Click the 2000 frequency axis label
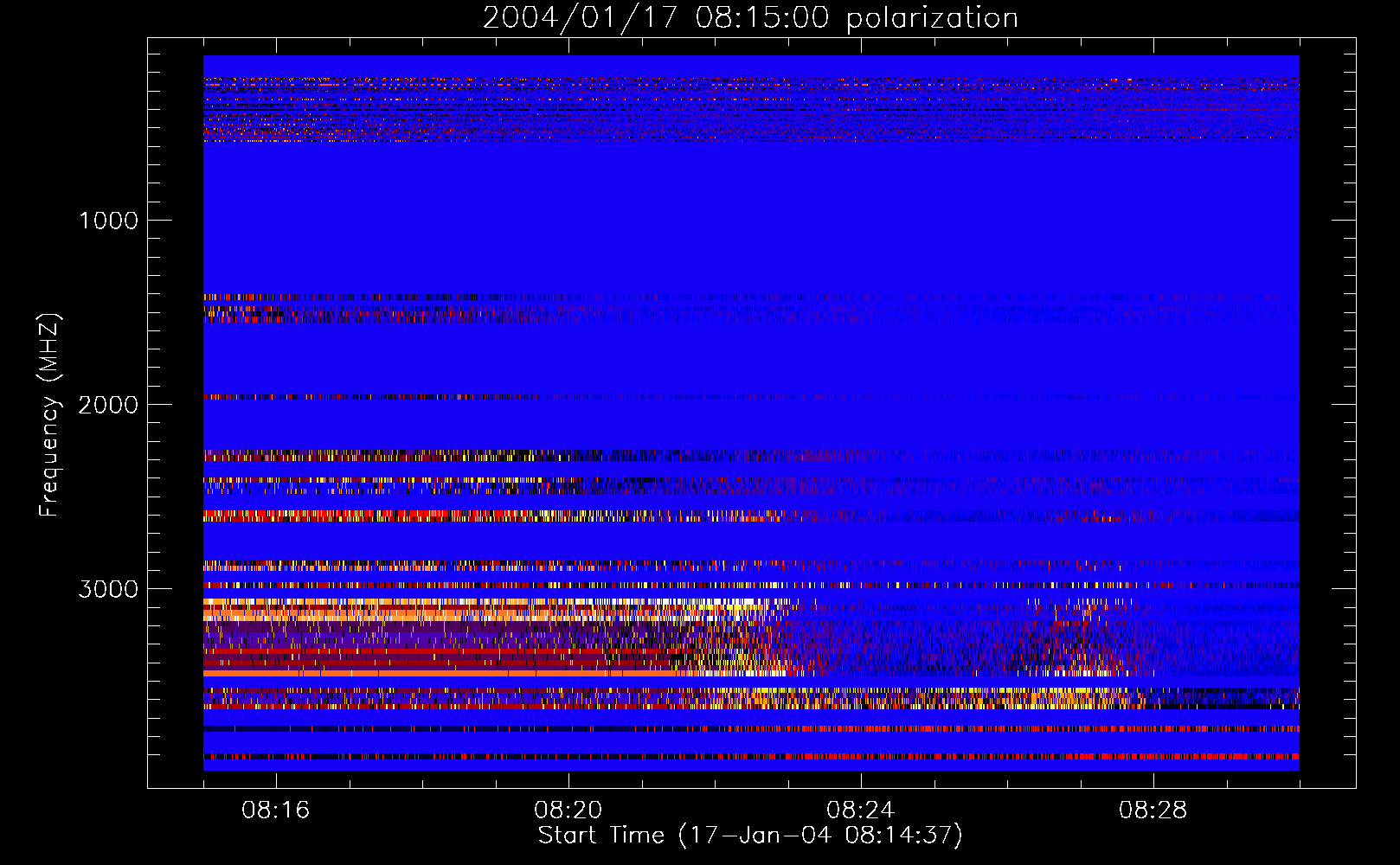The image size is (1400, 865). (x=108, y=405)
